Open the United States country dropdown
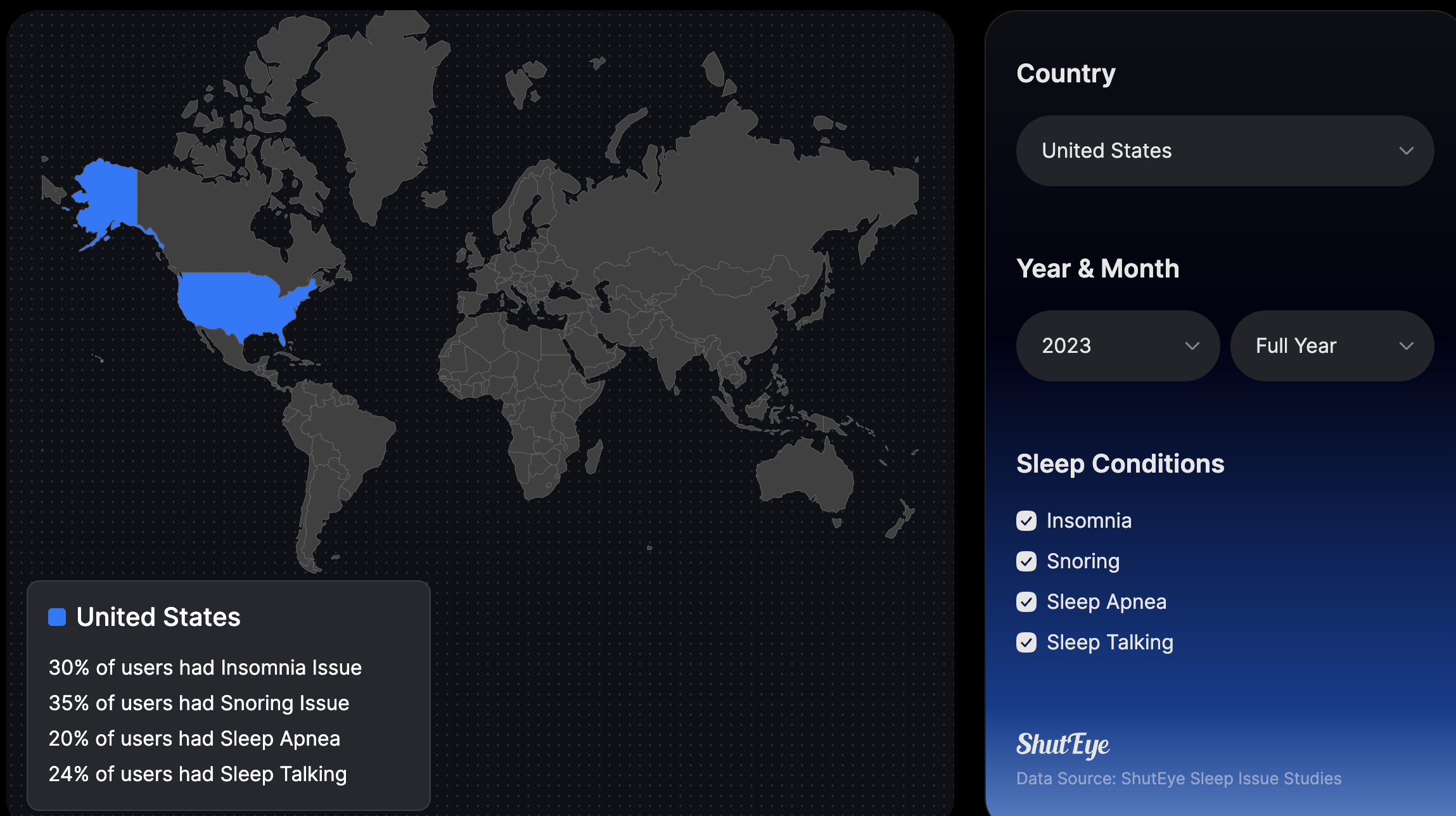Image resolution: width=1456 pixels, height=816 pixels. tap(1225, 151)
